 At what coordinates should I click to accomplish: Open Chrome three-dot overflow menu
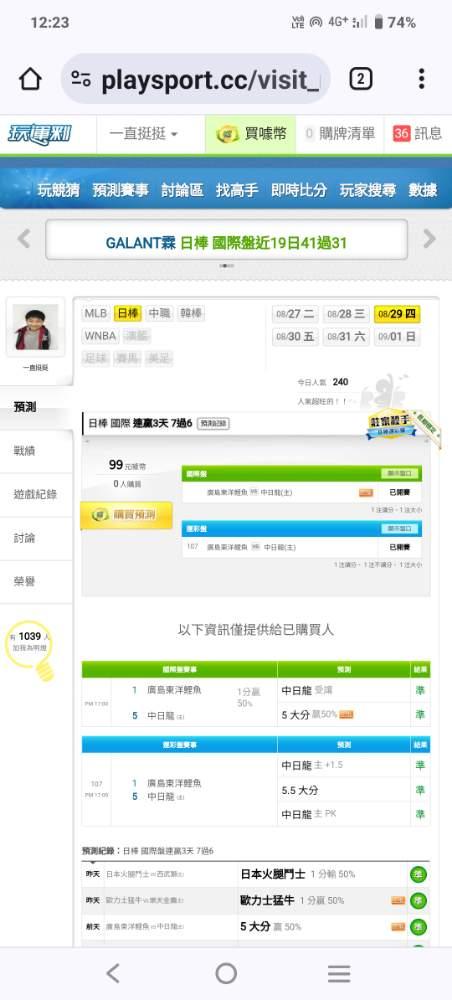421,79
